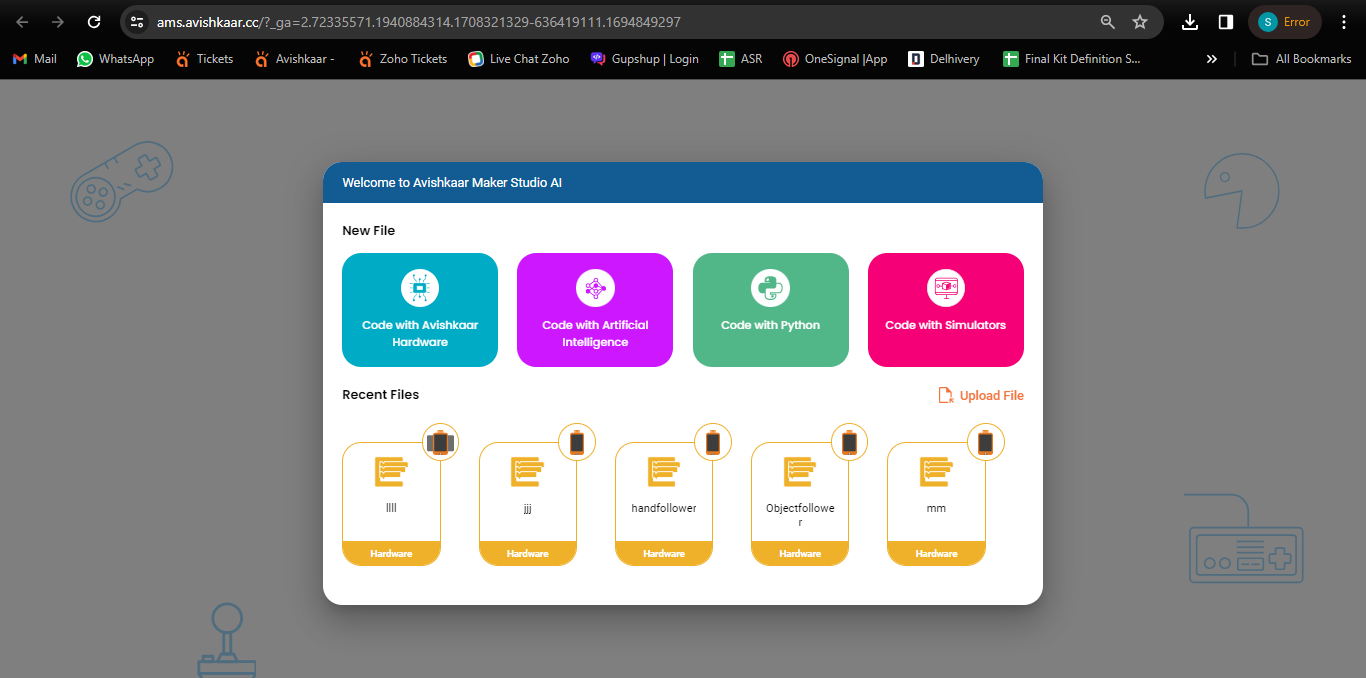Click Hardware label under handfollower file
Viewport: 1366px width, 678px height.
[x=664, y=553]
